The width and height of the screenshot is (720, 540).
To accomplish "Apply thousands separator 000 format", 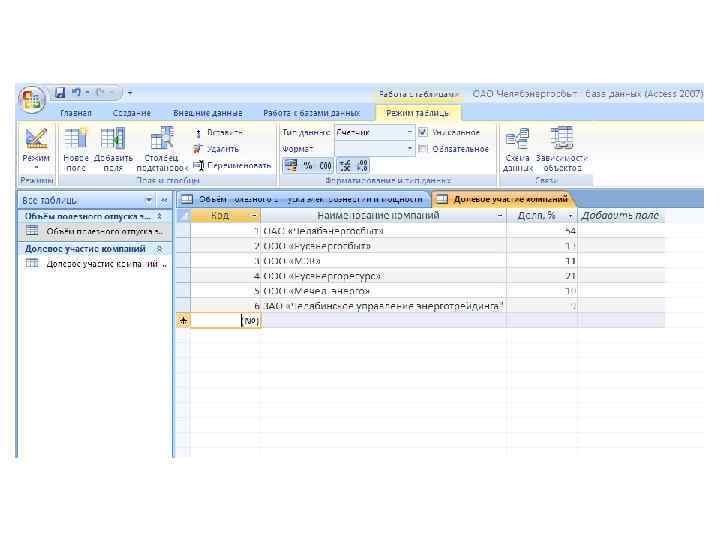I will click(325, 165).
